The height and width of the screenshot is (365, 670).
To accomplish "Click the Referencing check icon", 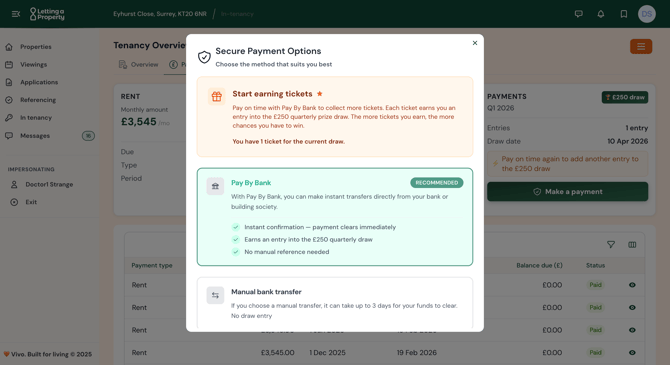I will (9, 100).
